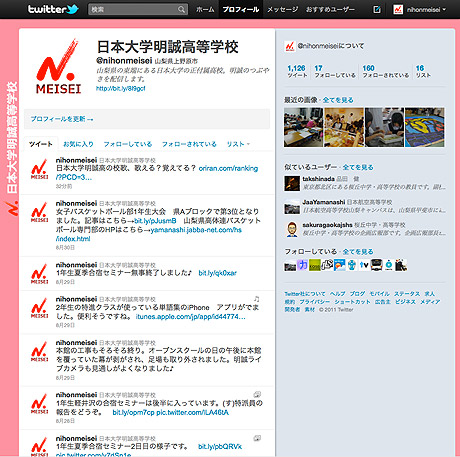Switch to the お気に入り tab
This screenshot has width=460, height=457.
(x=78, y=144)
